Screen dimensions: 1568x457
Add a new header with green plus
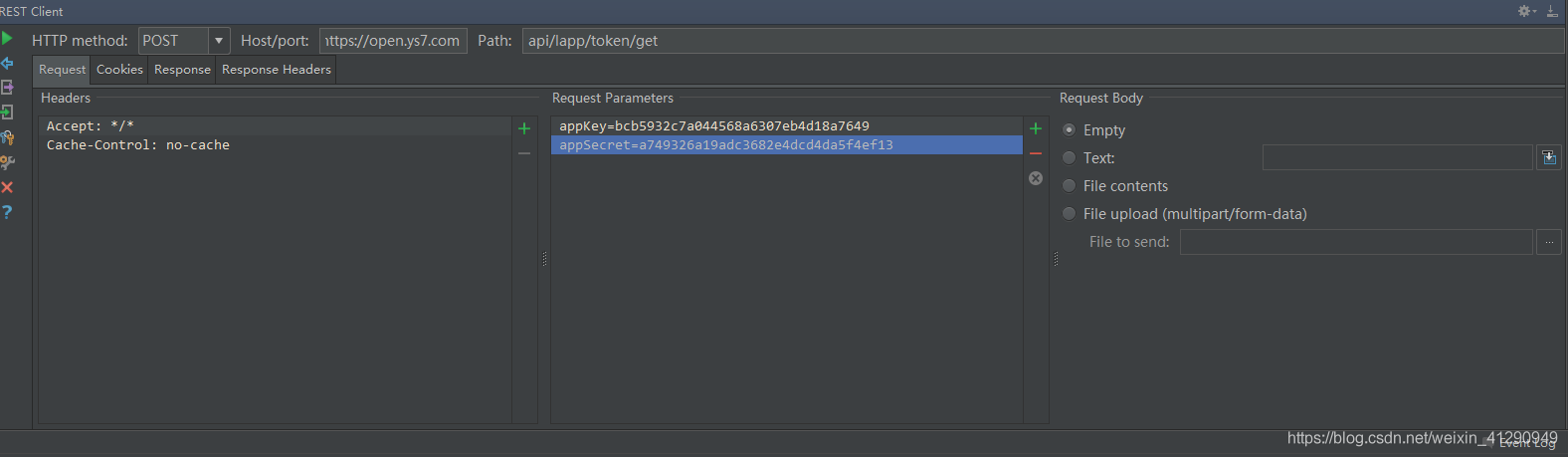pos(524,128)
